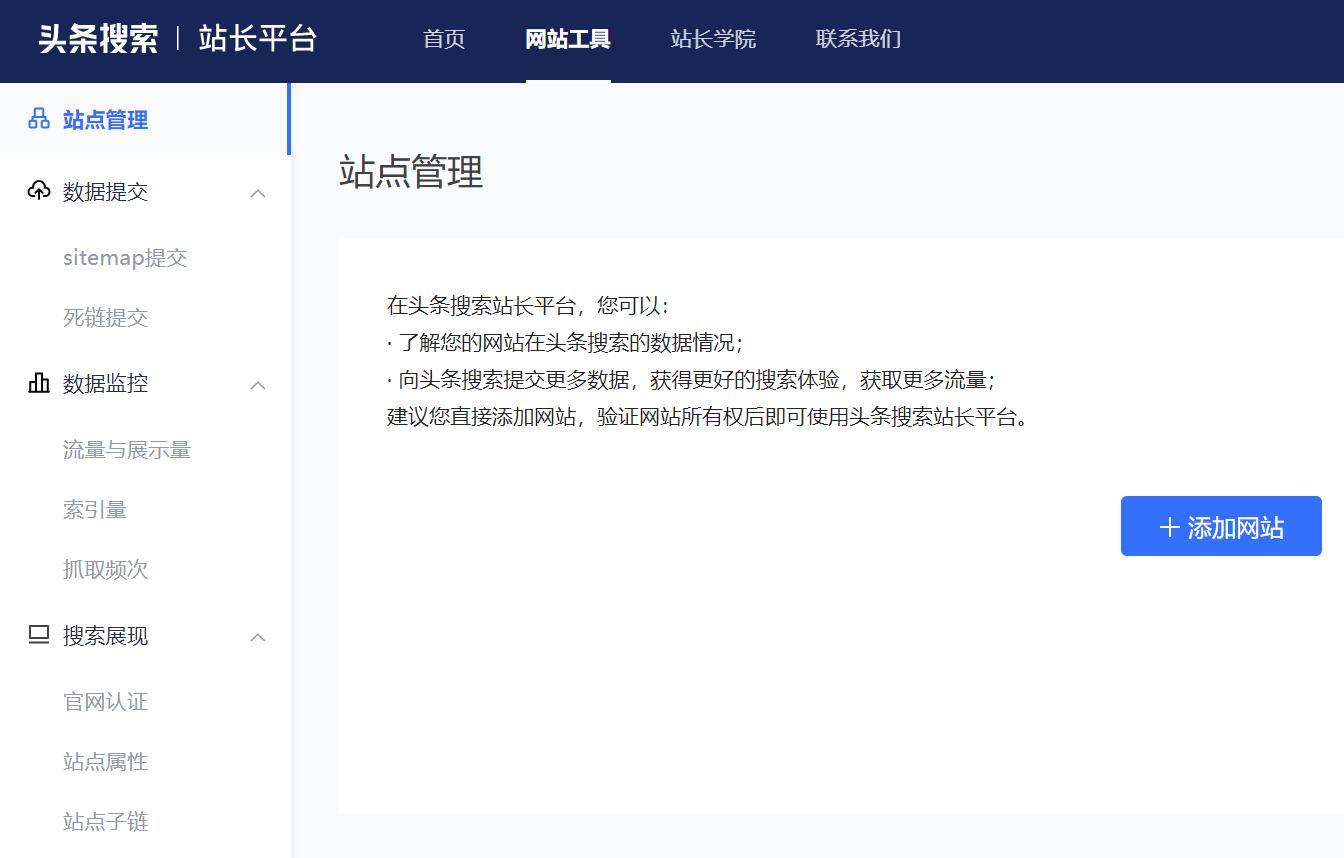Collapse the 数据监控 section chevron
The height and width of the screenshot is (858, 1344).
(258, 385)
